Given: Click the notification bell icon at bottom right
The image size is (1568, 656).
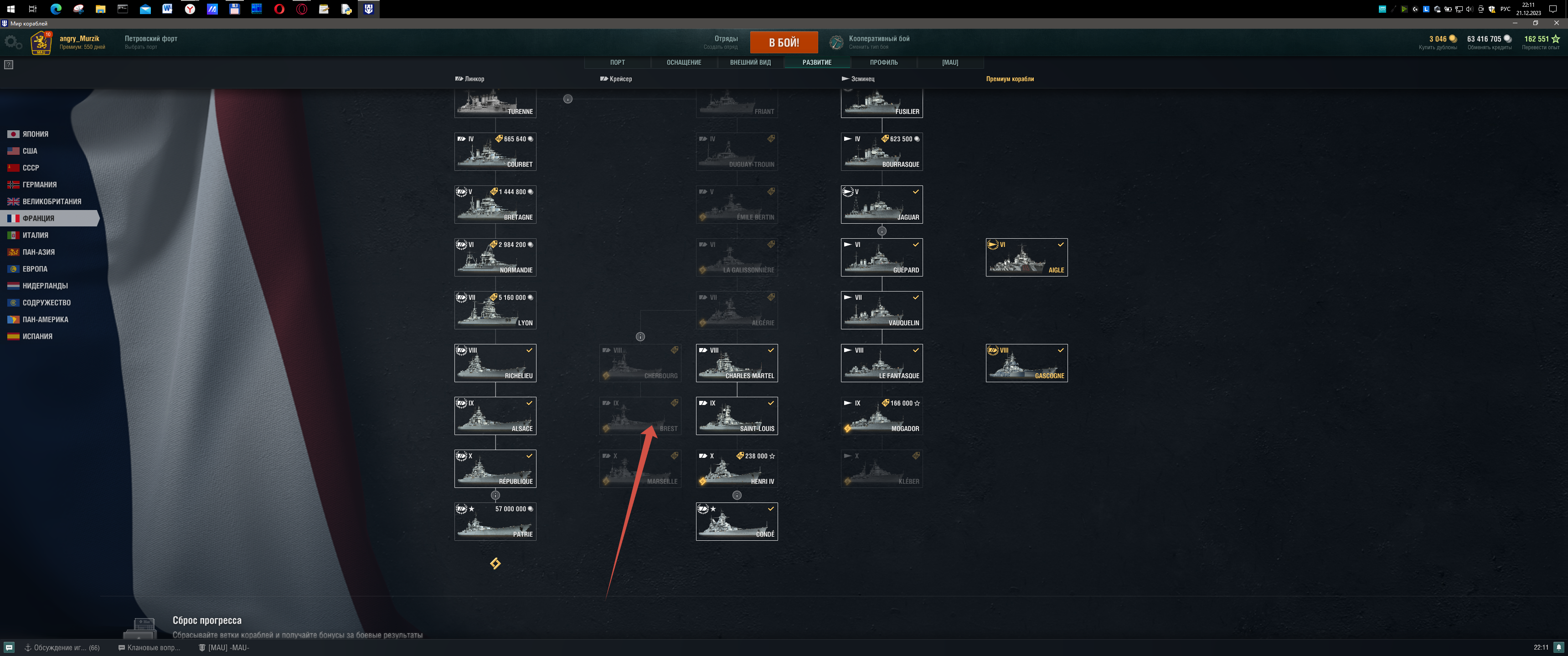Looking at the screenshot, I should 1559,647.
